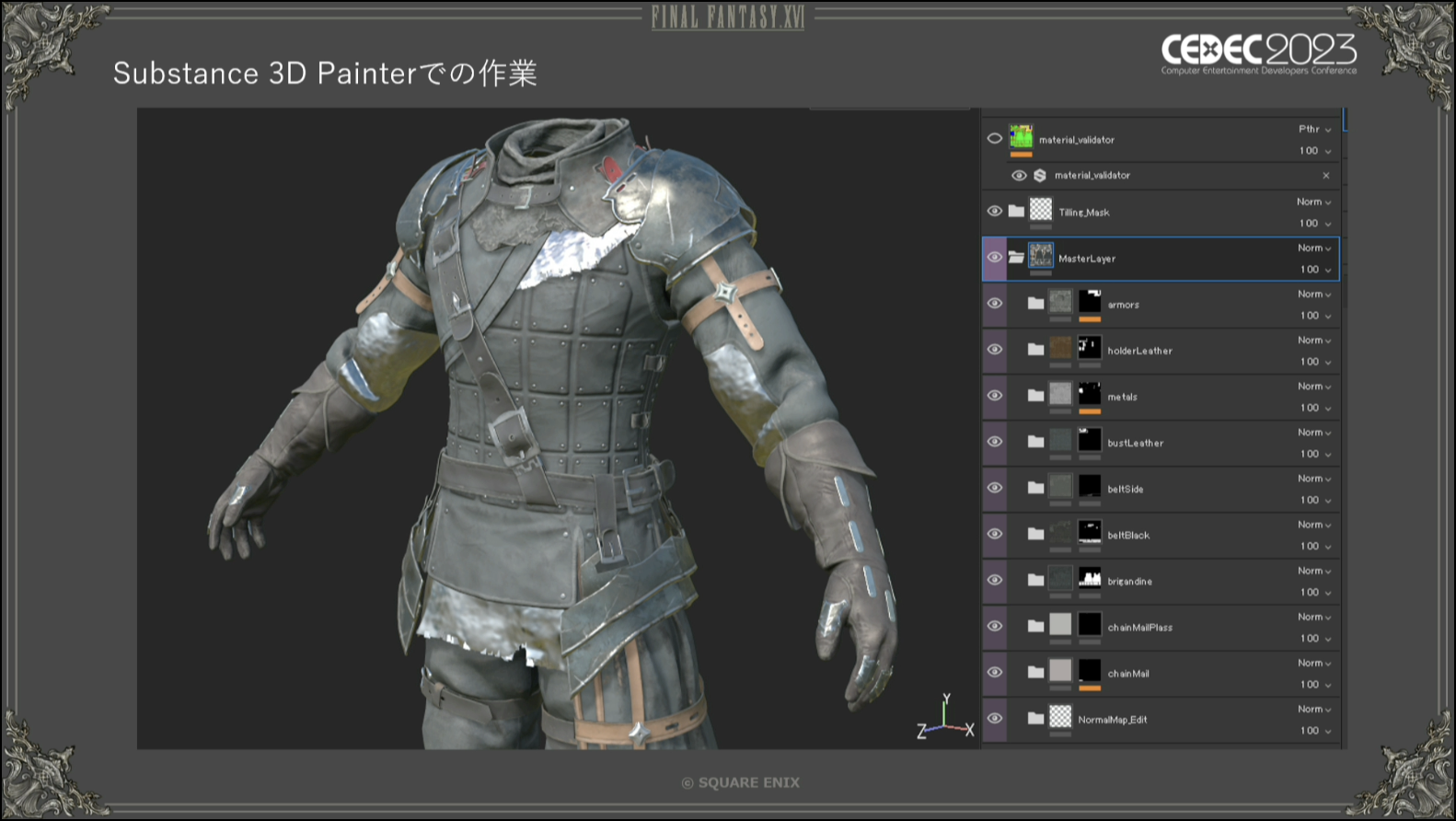Click the "holderLeather" layer name
The image size is (1456, 821).
click(1140, 351)
